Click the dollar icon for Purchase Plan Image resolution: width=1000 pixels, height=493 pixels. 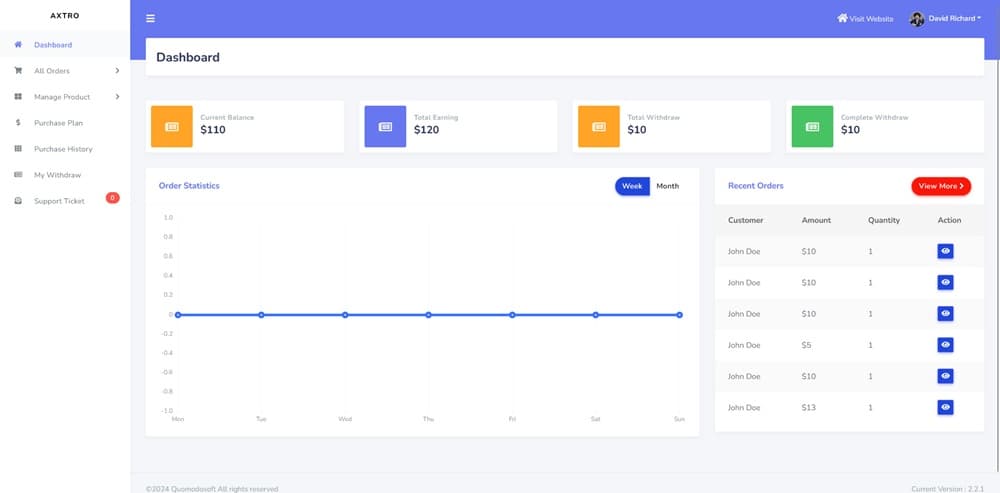coord(18,123)
